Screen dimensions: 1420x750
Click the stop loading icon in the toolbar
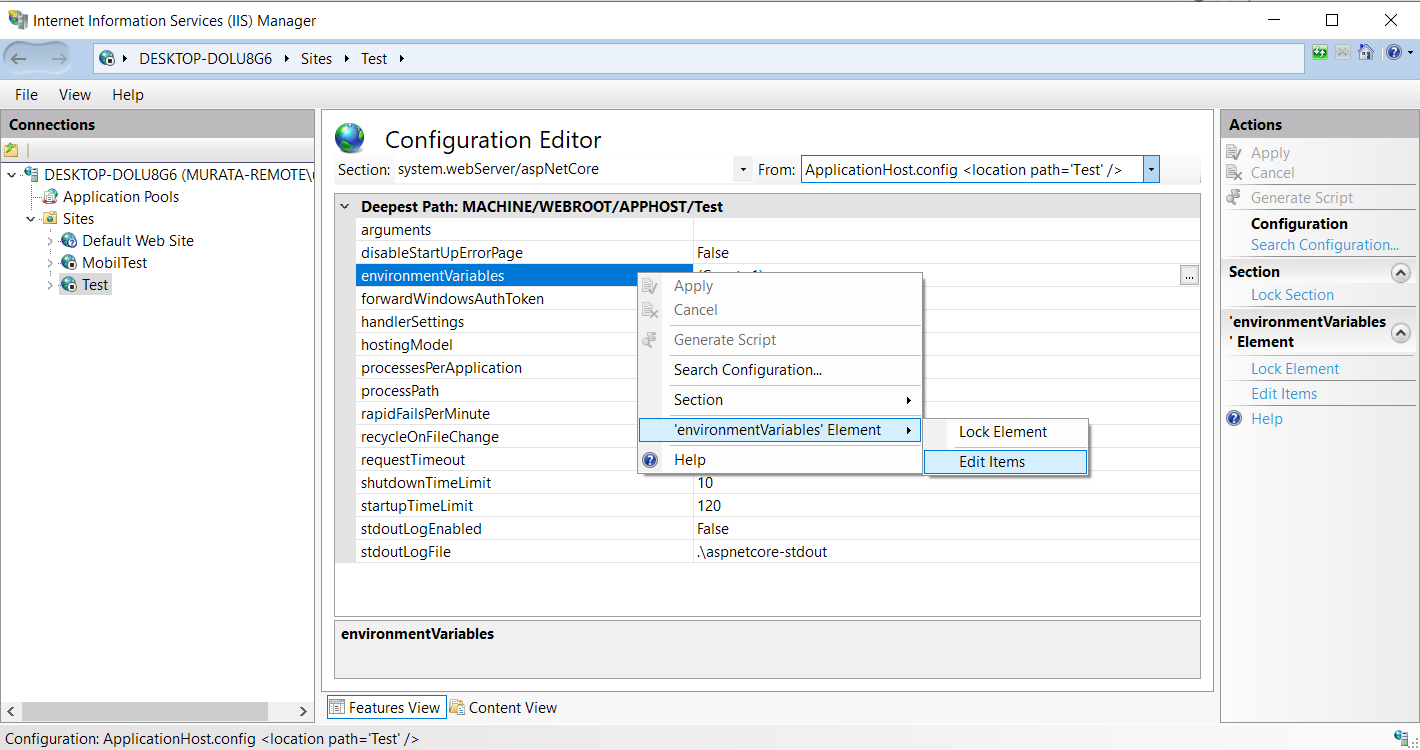pos(1343,52)
